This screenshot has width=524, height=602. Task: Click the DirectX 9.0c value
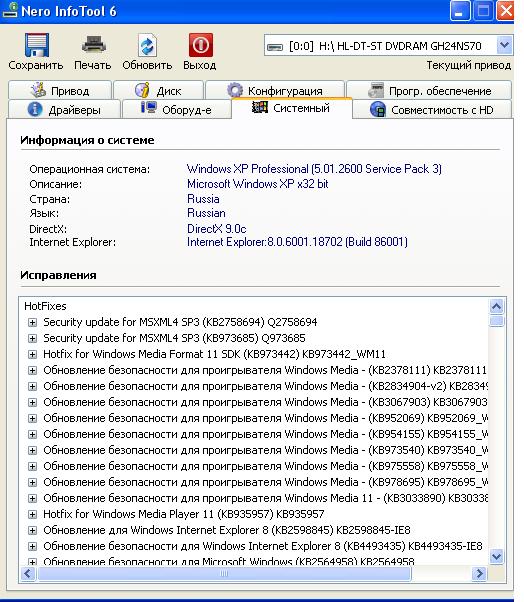217,229
